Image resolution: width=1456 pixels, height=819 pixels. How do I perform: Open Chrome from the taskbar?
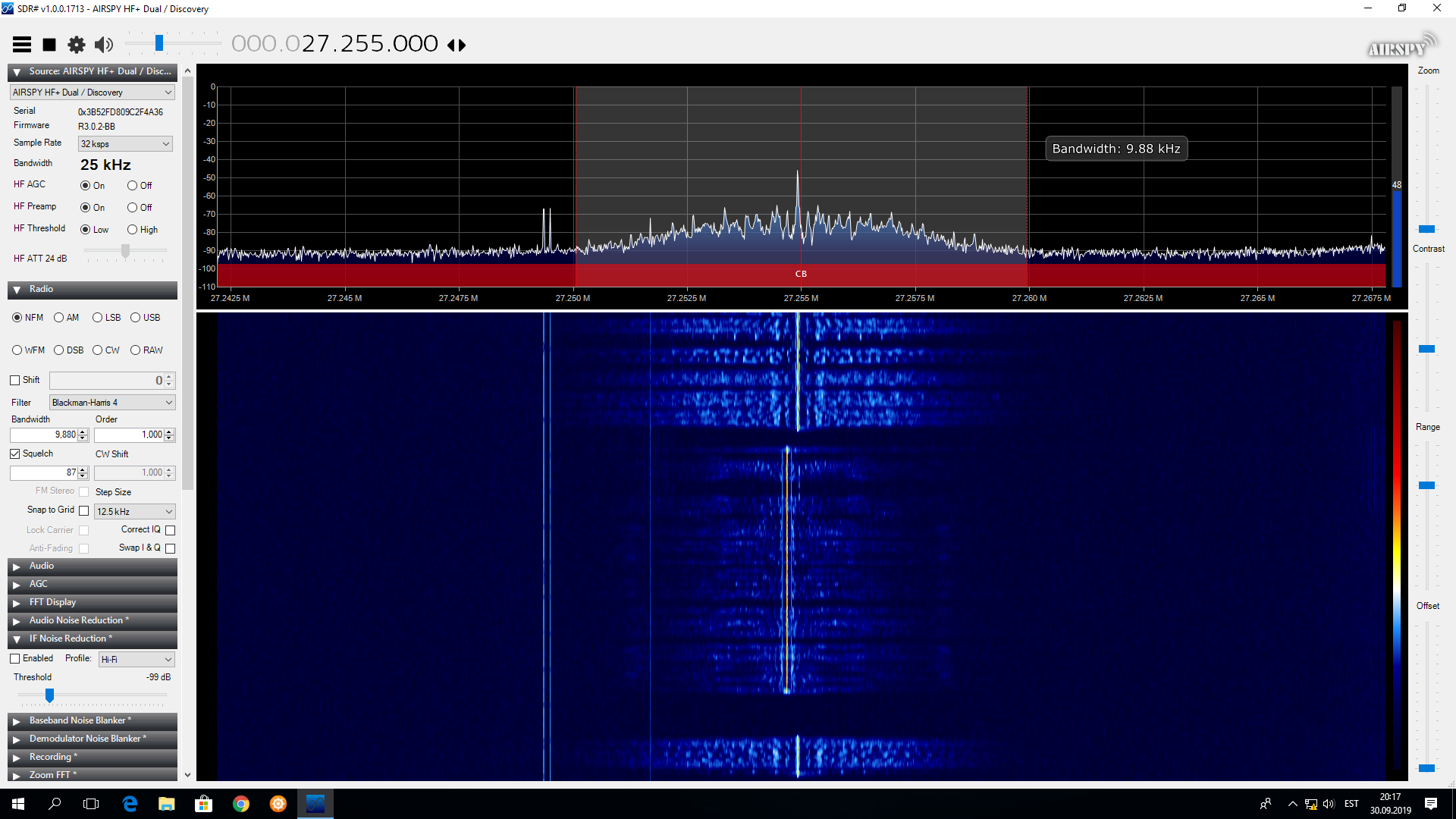[241, 804]
